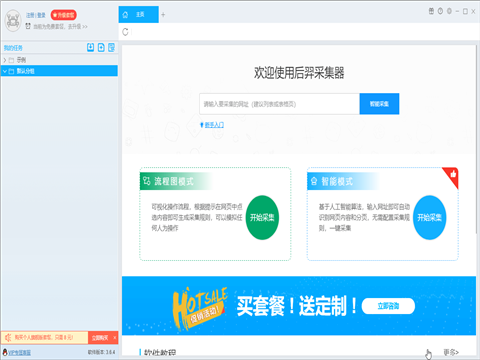Open the third task-list icon in My Tasks header
The height and width of the screenshot is (360, 480).
[x=111, y=47]
